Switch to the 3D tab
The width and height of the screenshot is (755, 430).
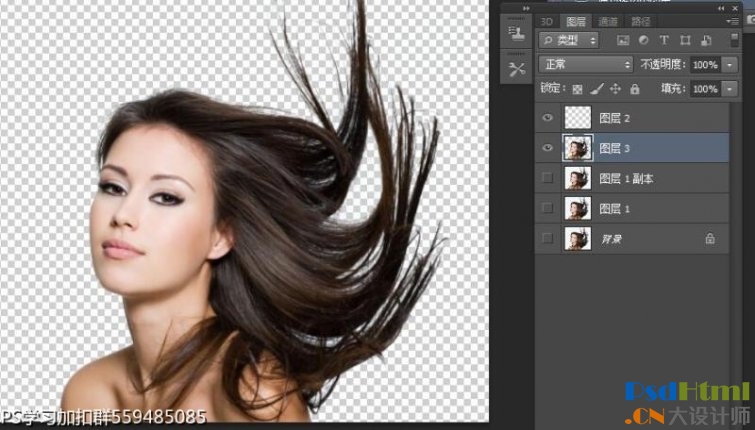pos(547,22)
